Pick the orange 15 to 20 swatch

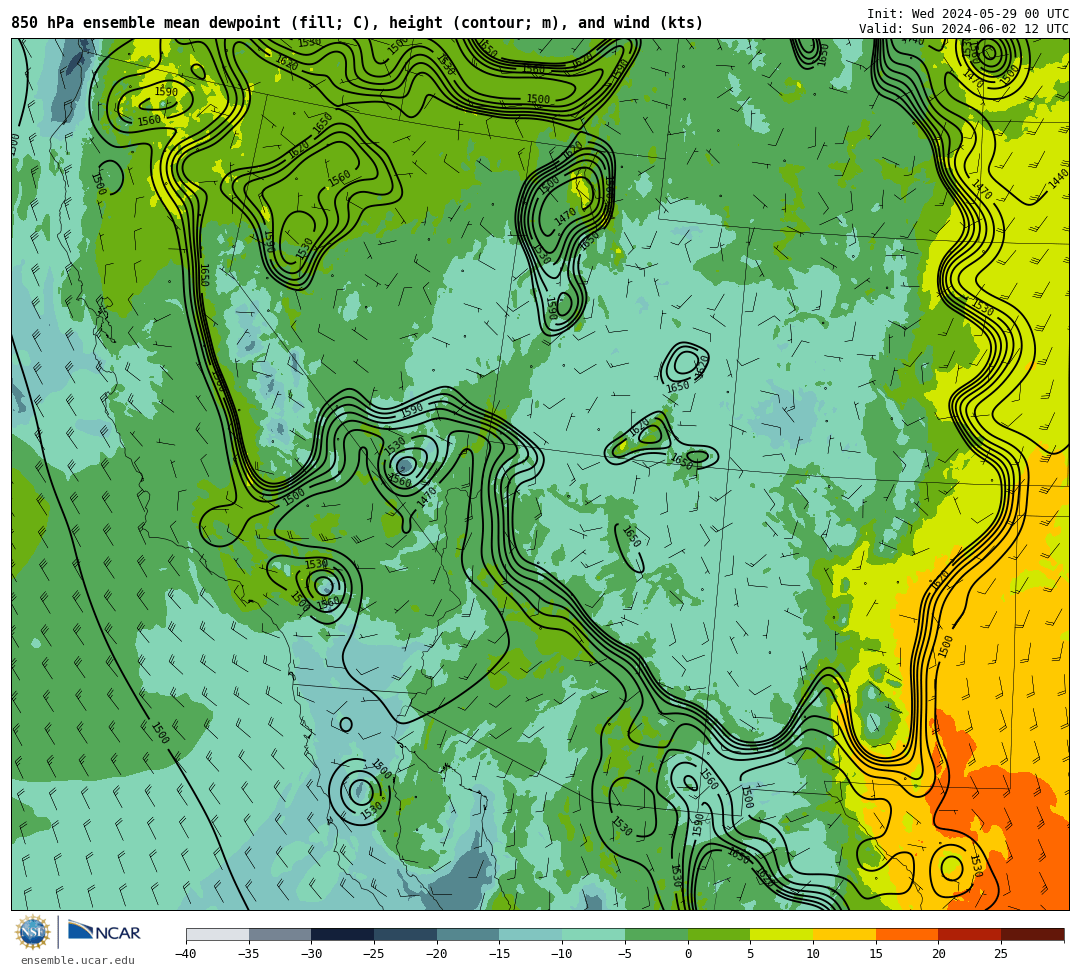[x=907, y=934]
